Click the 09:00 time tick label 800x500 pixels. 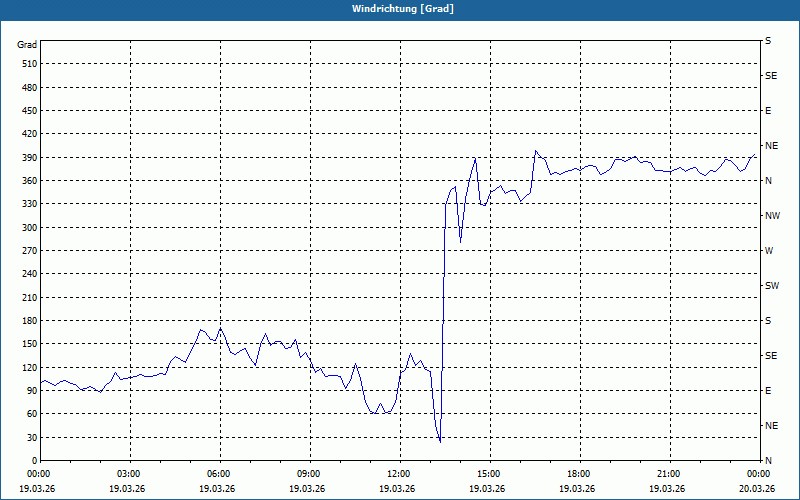click(x=309, y=474)
